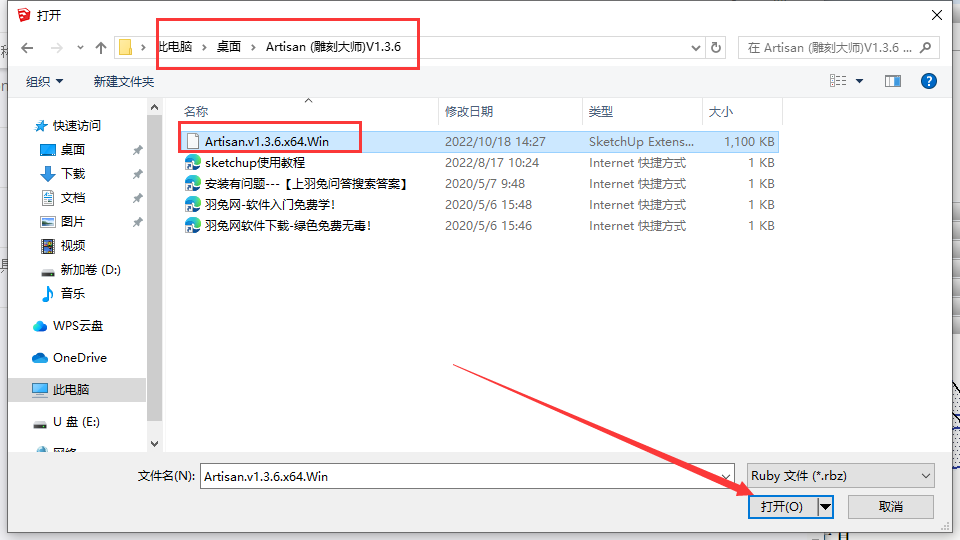Toggle the preview pane icon
This screenshot has height=540, width=960.
pos(893,81)
